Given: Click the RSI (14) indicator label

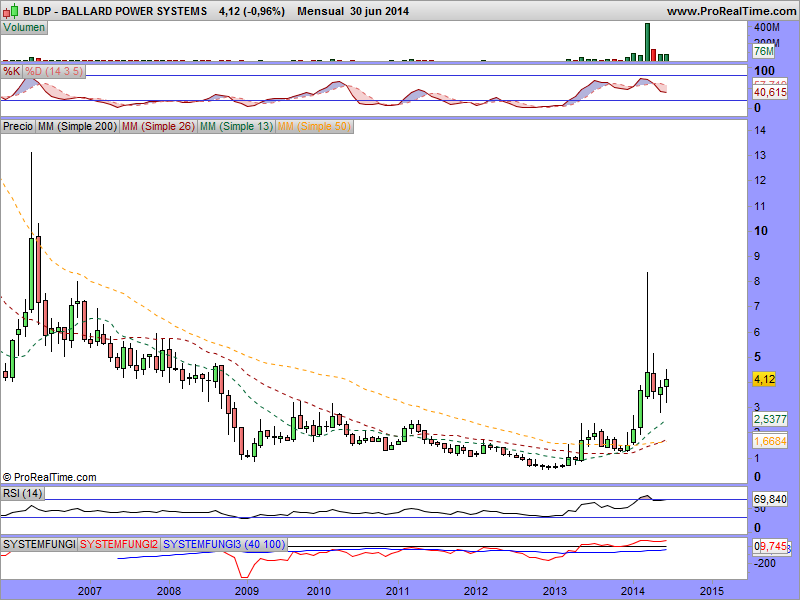Looking at the screenshot, I should point(22,493).
